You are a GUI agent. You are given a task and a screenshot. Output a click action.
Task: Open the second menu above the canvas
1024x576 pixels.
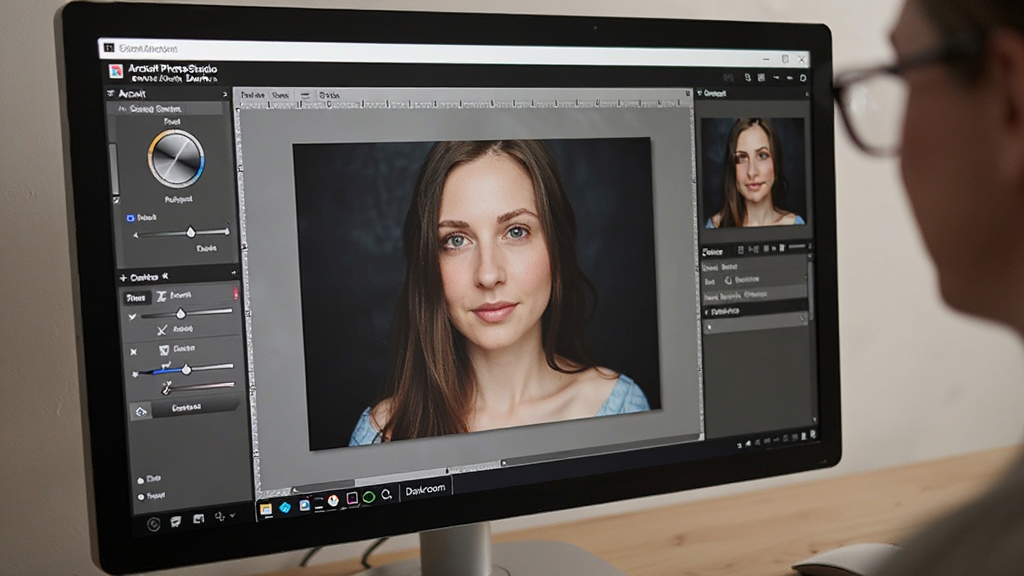pyautogui.click(x=280, y=95)
